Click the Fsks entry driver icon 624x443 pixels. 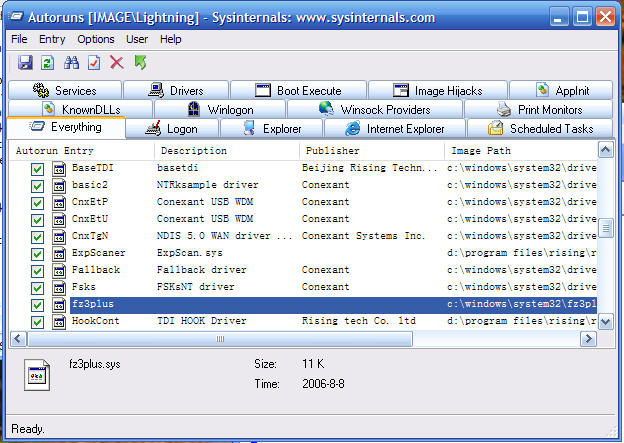pos(59,288)
